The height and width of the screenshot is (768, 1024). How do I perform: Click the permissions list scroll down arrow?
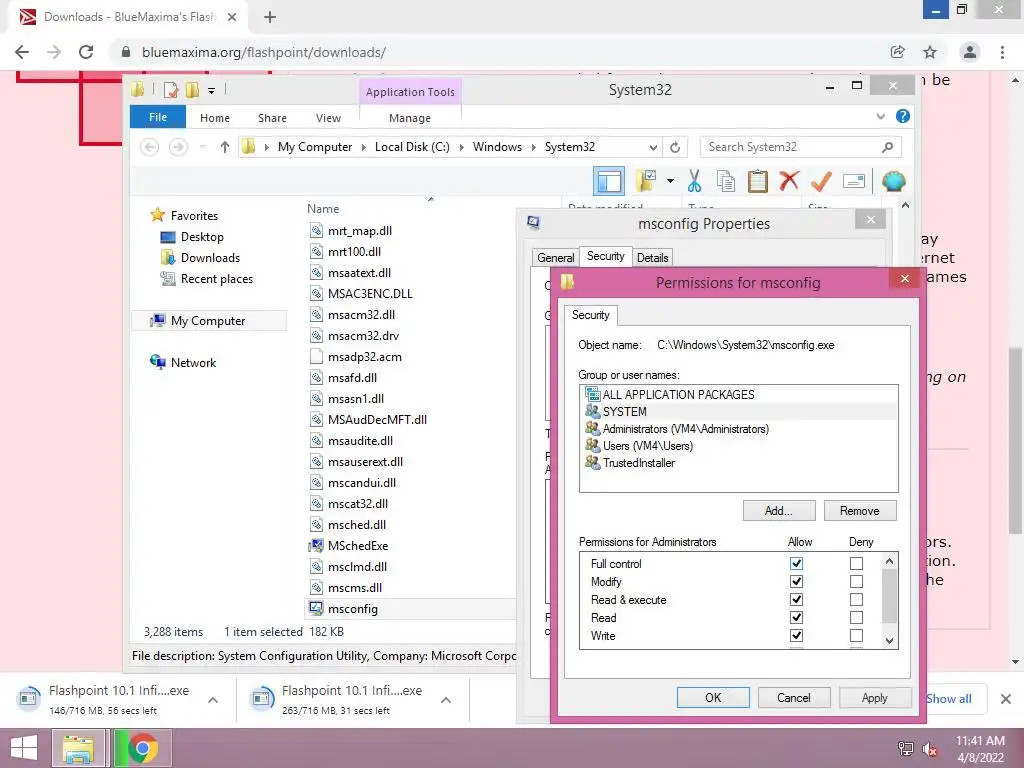pos(889,641)
